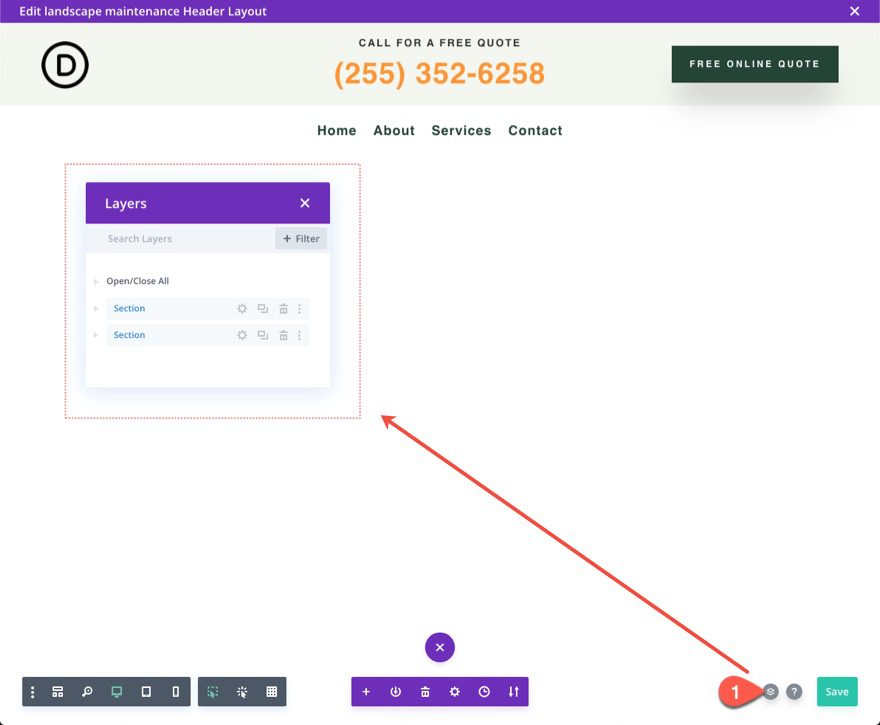Open the help question mark icon
The image size is (880, 725).
coord(794,691)
